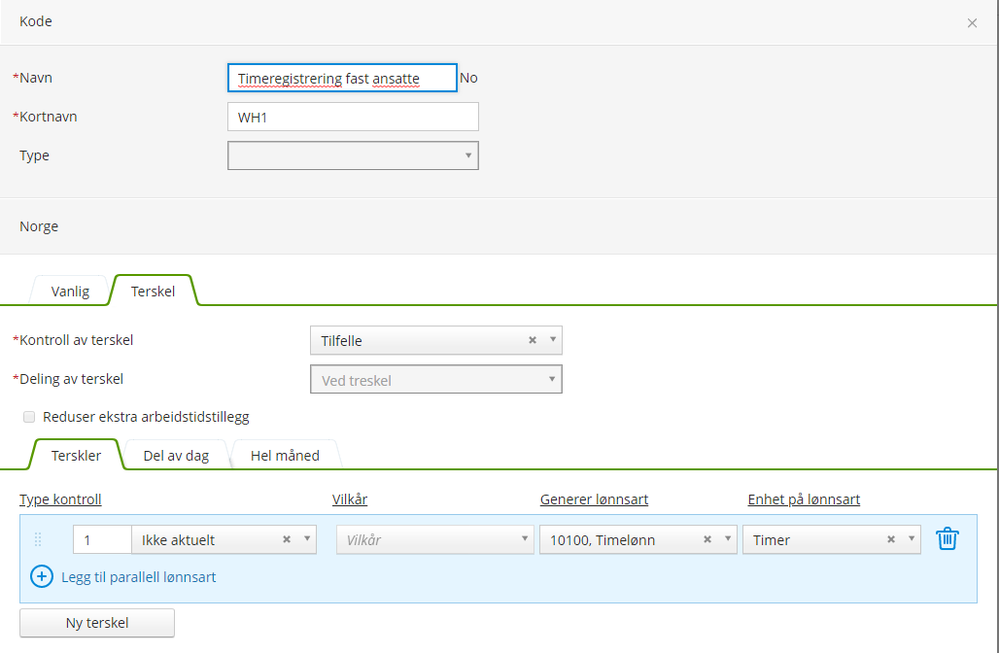Focus the Kortnavn field containing WH1
The width and height of the screenshot is (999, 653).
353,117
